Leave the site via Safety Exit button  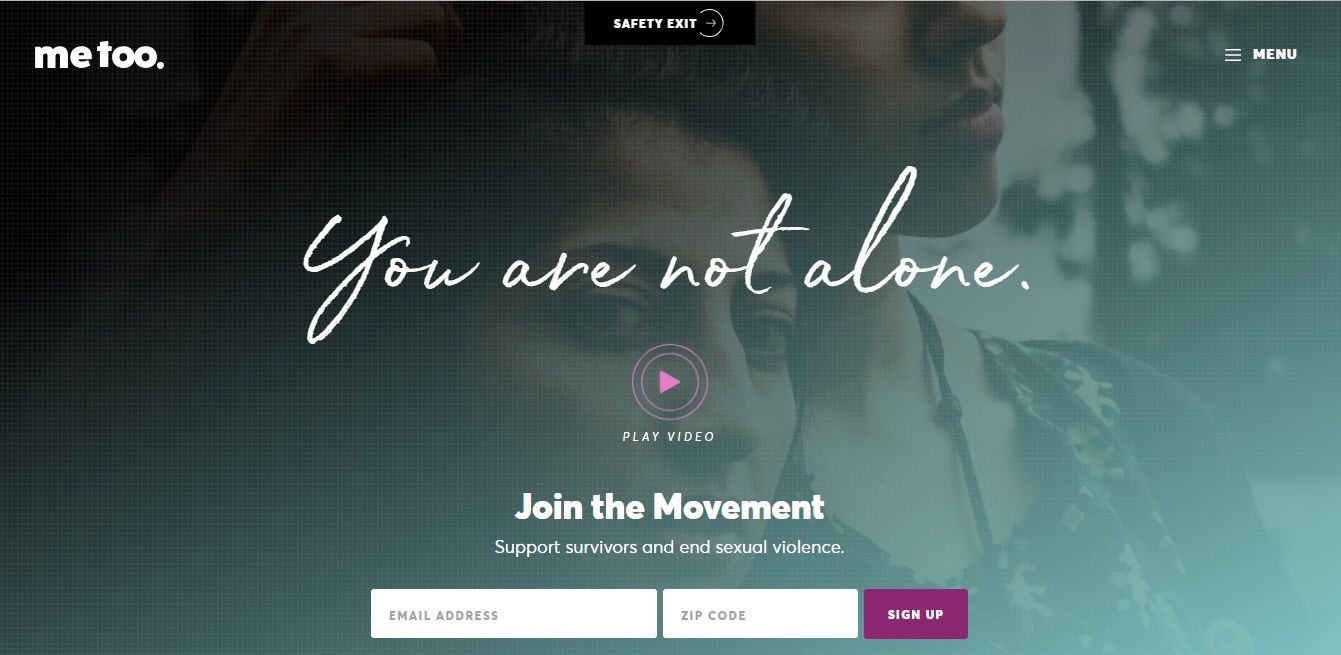pyautogui.click(x=670, y=23)
